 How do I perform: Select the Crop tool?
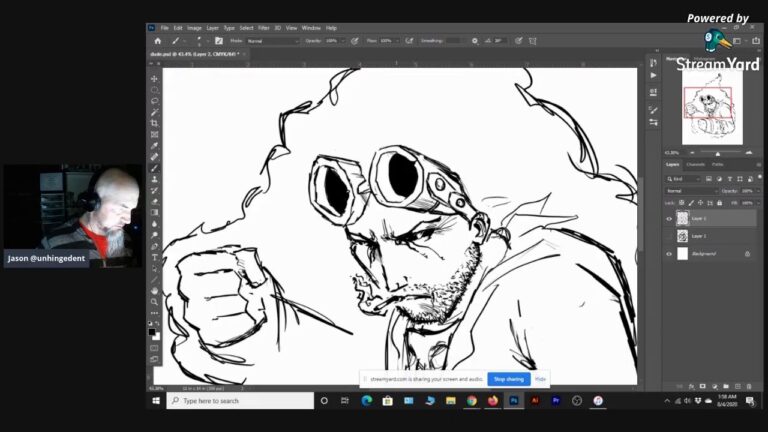click(x=154, y=123)
